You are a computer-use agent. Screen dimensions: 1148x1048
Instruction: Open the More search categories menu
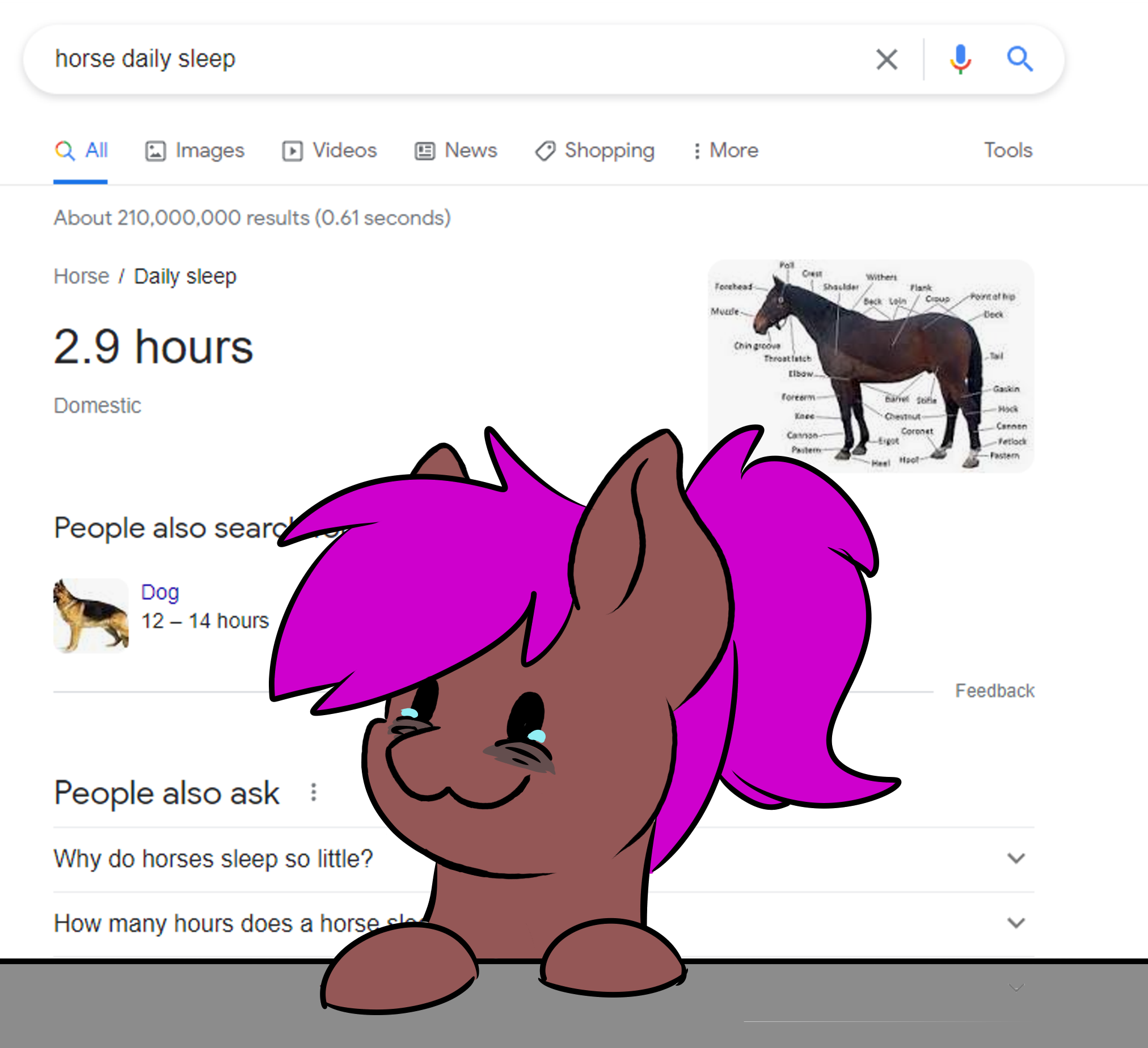pos(726,150)
